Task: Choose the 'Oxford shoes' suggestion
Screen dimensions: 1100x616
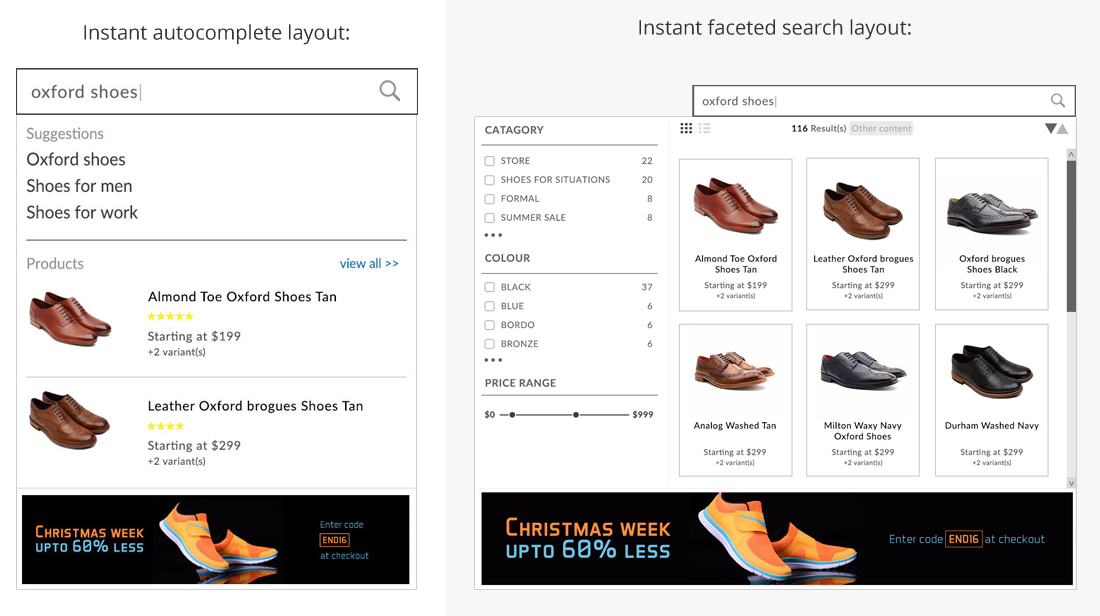Action: tap(76, 159)
